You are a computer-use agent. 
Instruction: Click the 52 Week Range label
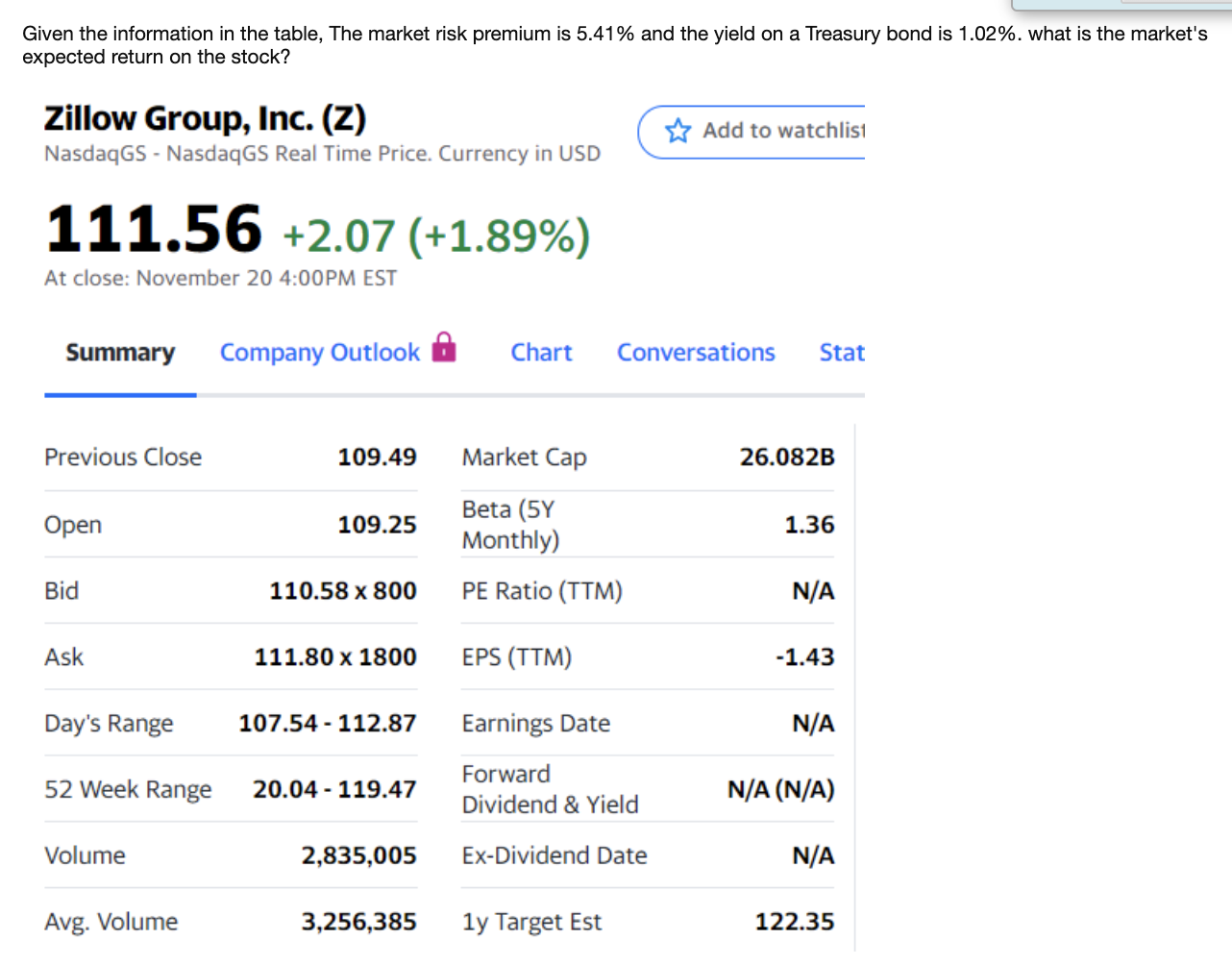pos(128,790)
